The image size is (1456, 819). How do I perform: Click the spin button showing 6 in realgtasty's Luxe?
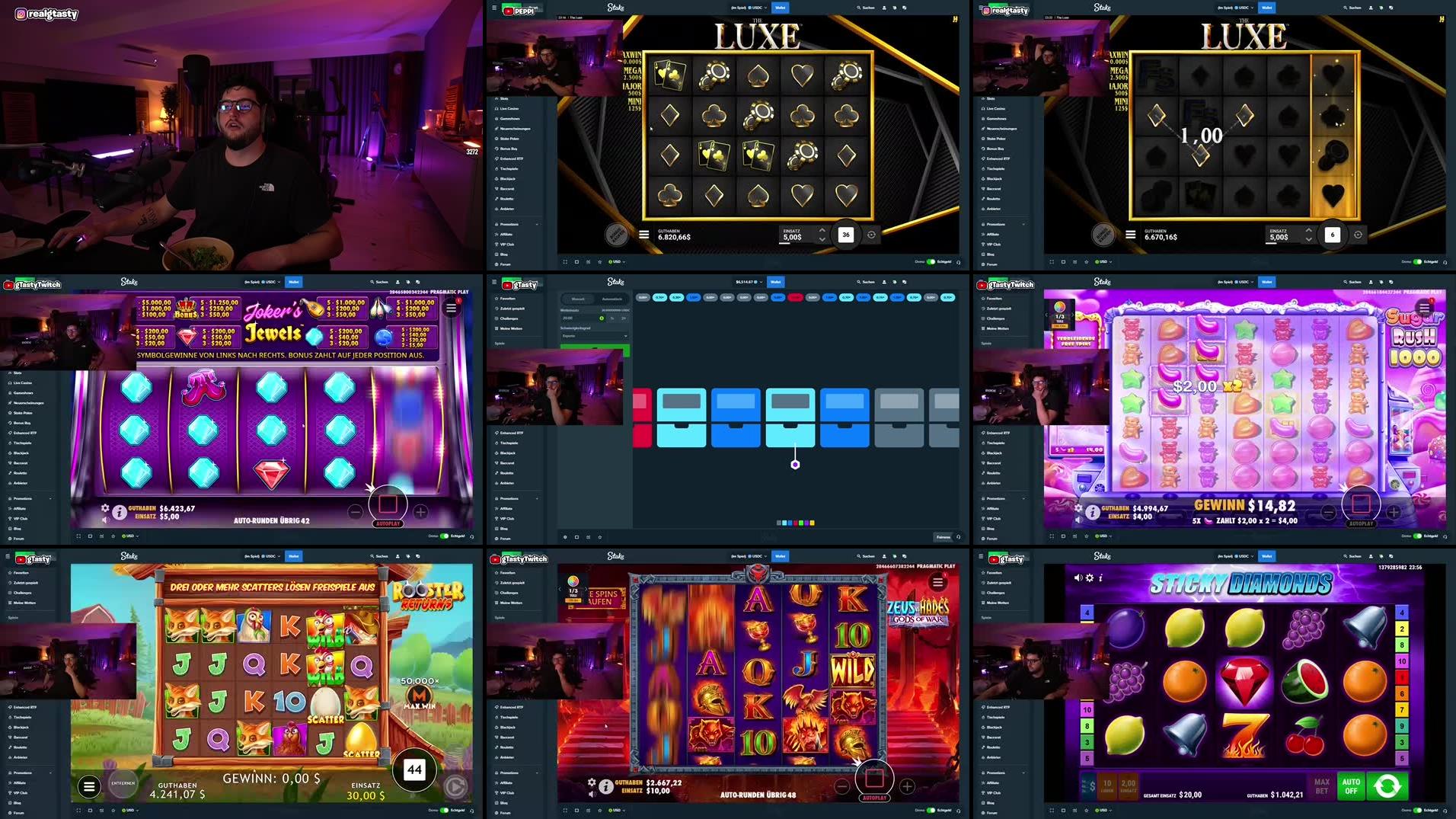pyautogui.click(x=1332, y=235)
